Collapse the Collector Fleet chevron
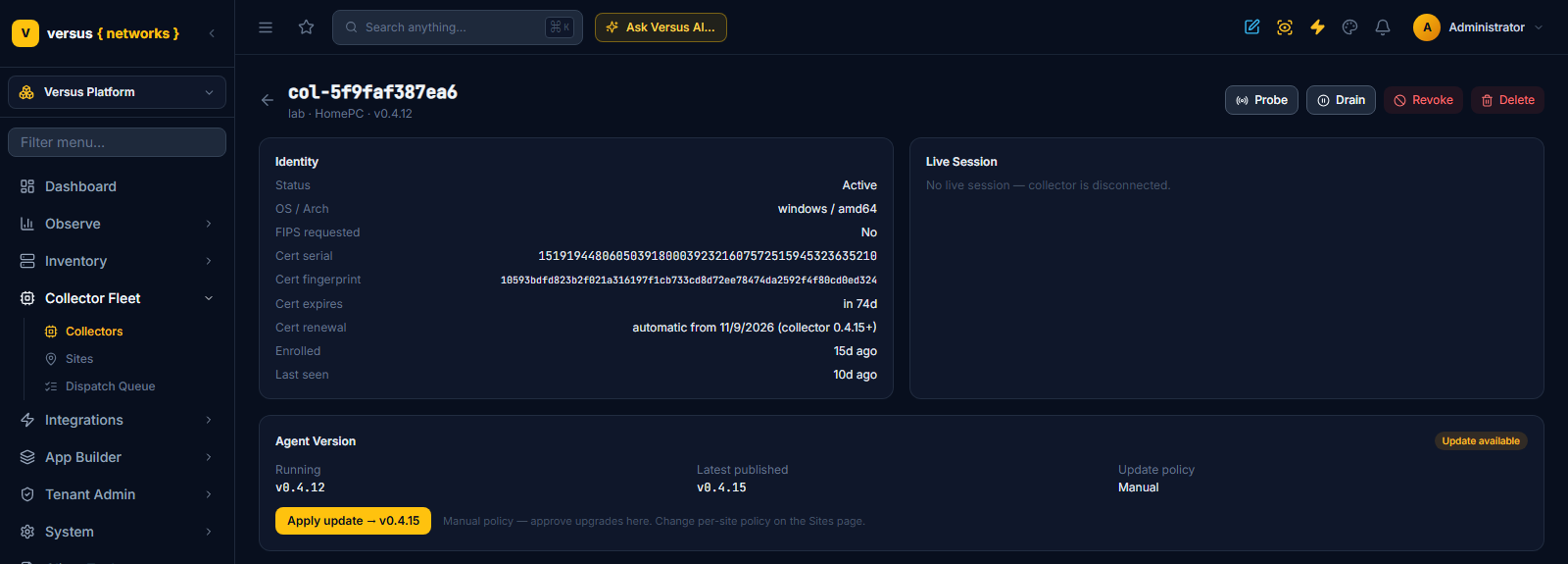Screen dimensions: 1568x564 209,298
